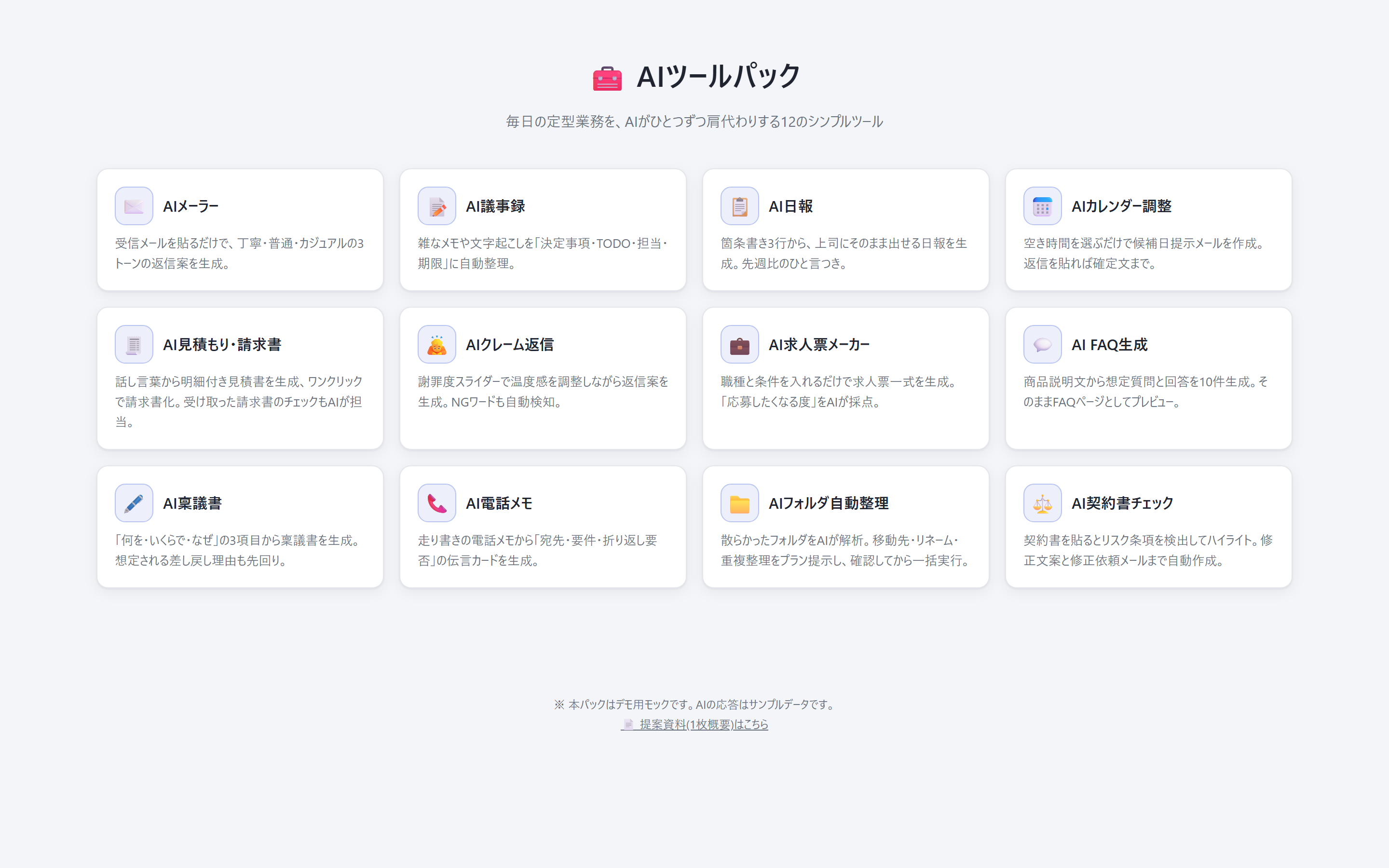Click the AI見積もり・請求書 receipt icon

134,344
